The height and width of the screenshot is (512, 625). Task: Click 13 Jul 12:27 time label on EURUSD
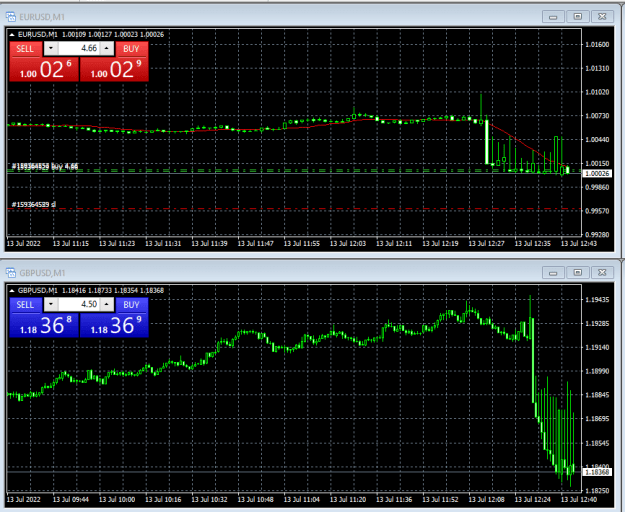tap(486, 243)
